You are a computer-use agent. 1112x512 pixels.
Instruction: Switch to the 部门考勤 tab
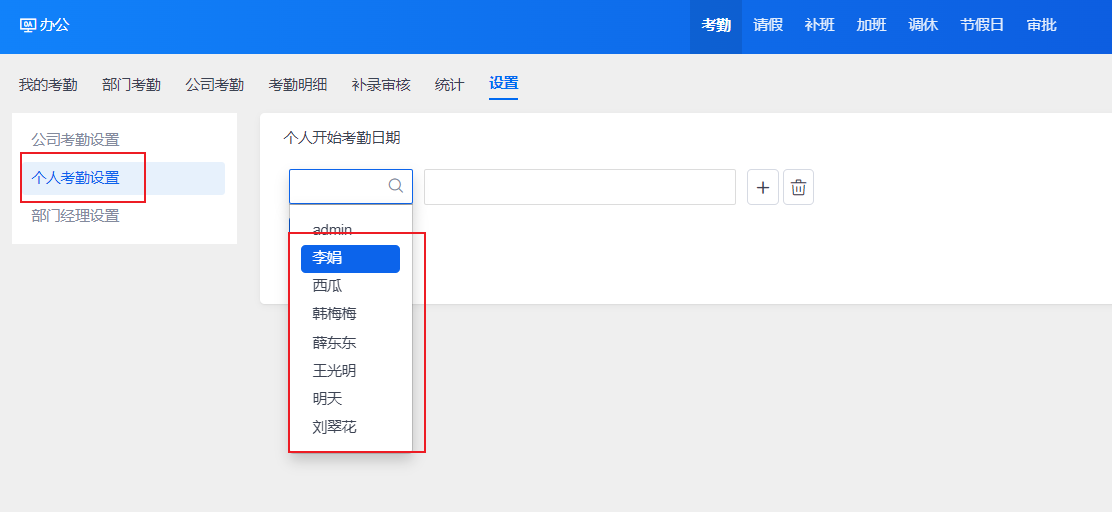[131, 85]
